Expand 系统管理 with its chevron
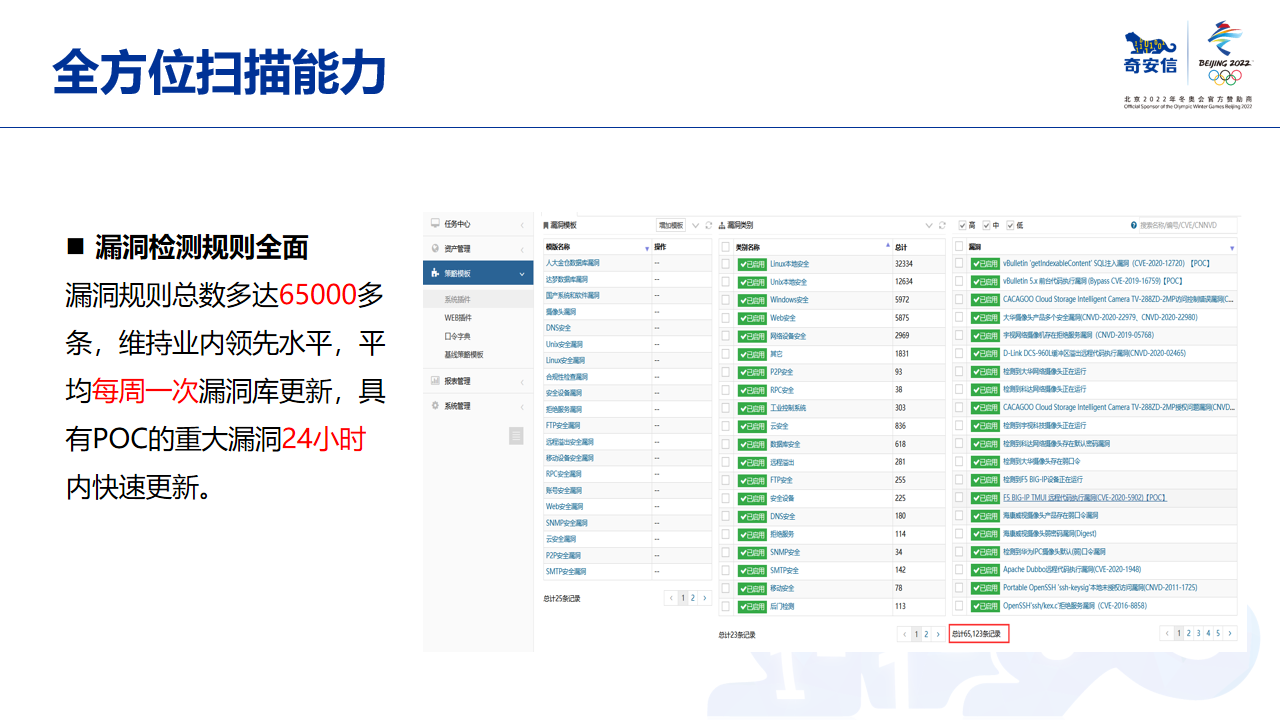This screenshot has width=1280, height=720. [x=521, y=407]
